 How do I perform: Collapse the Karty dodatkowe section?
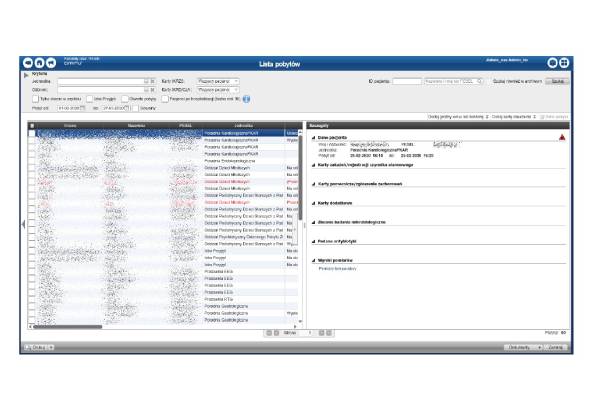point(313,203)
